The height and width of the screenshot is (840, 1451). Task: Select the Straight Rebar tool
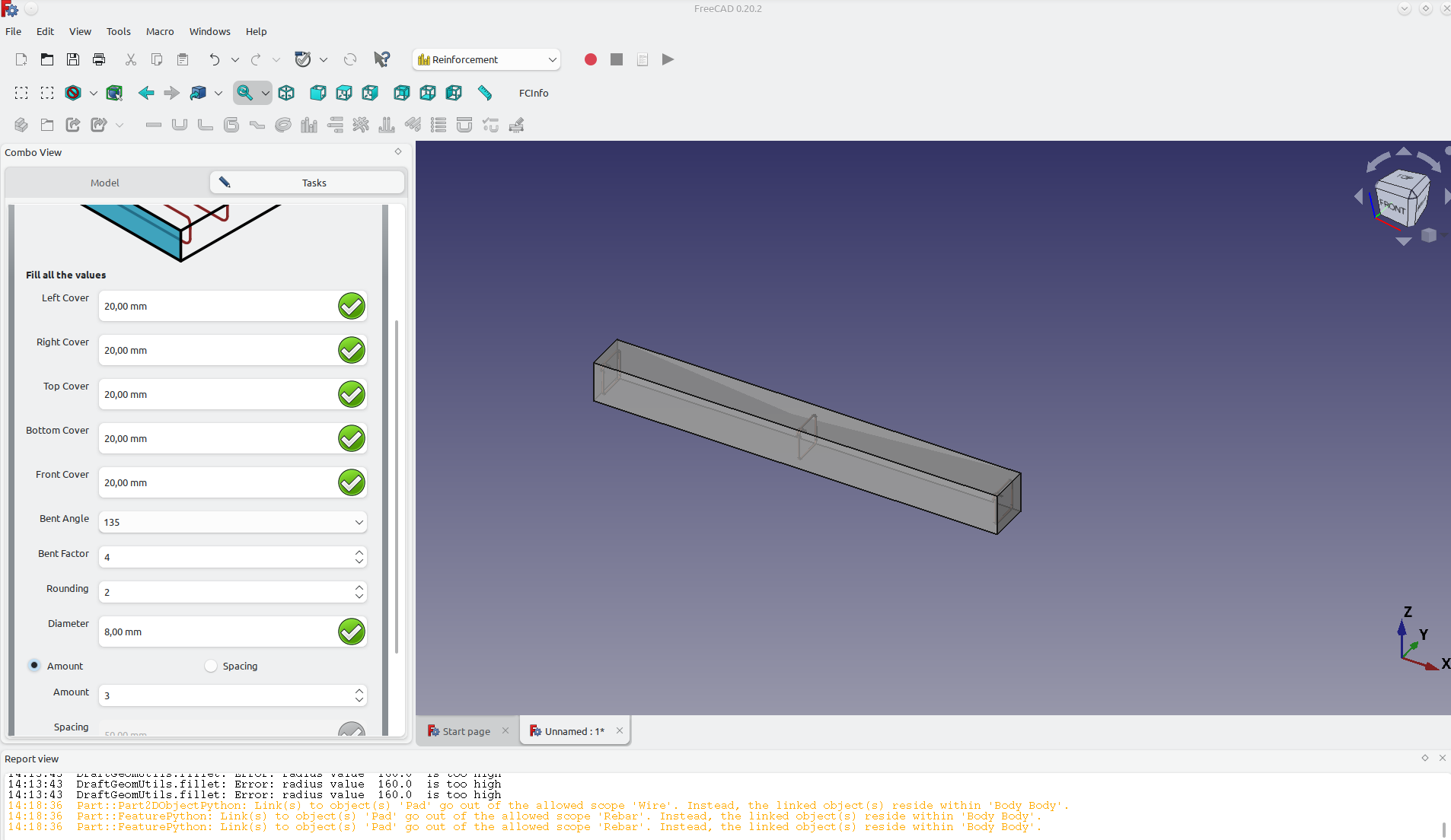point(154,125)
